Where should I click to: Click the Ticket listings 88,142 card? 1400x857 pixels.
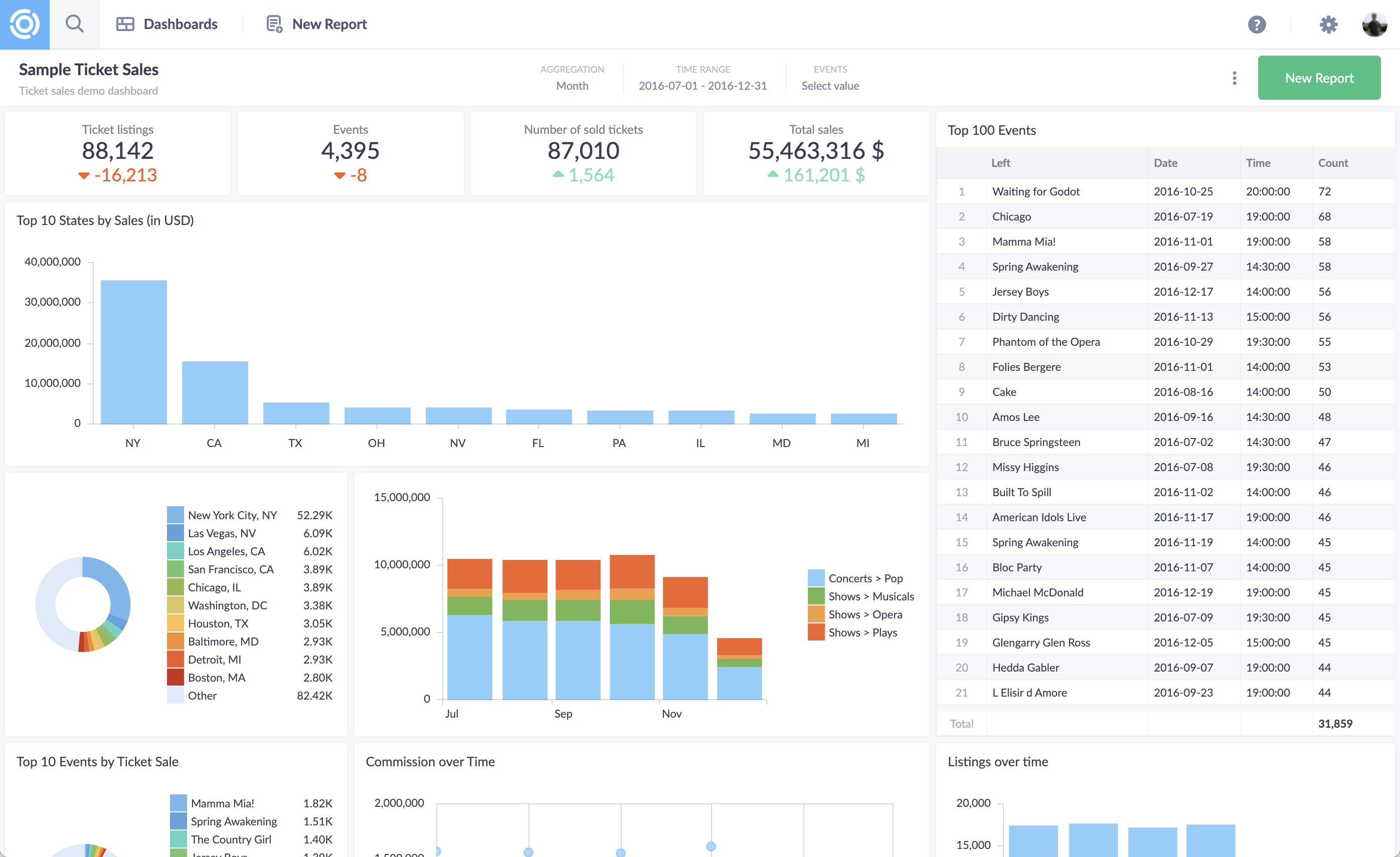tap(118, 153)
